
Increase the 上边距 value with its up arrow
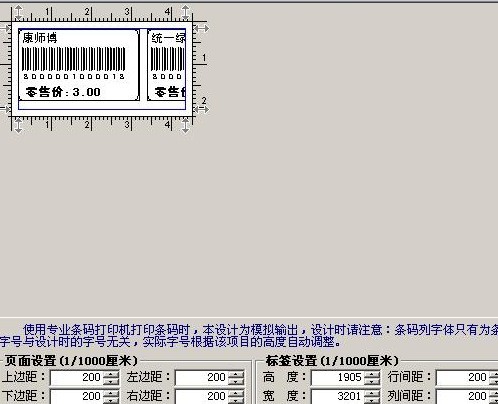pos(111,374)
